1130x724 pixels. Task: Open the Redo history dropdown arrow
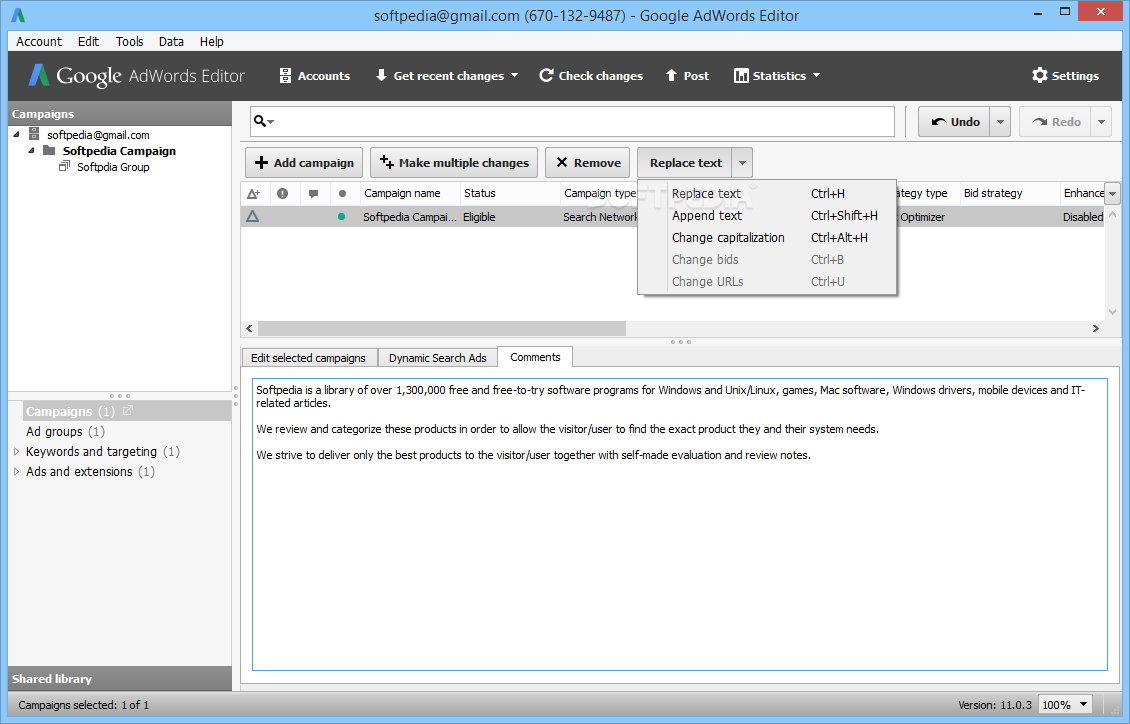1101,122
